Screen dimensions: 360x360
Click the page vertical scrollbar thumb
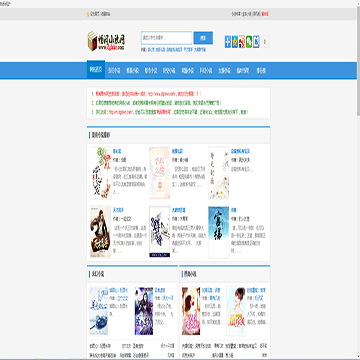(x=358, y=62)
